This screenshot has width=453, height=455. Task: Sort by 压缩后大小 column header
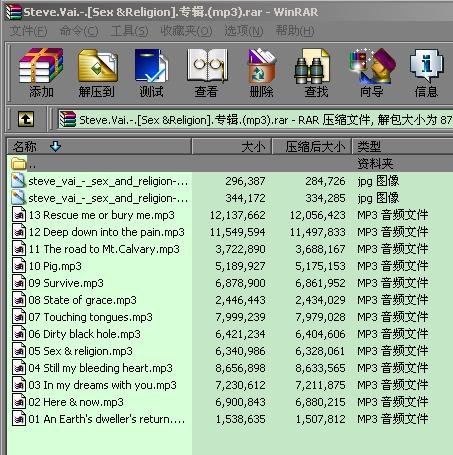(312, 146)
